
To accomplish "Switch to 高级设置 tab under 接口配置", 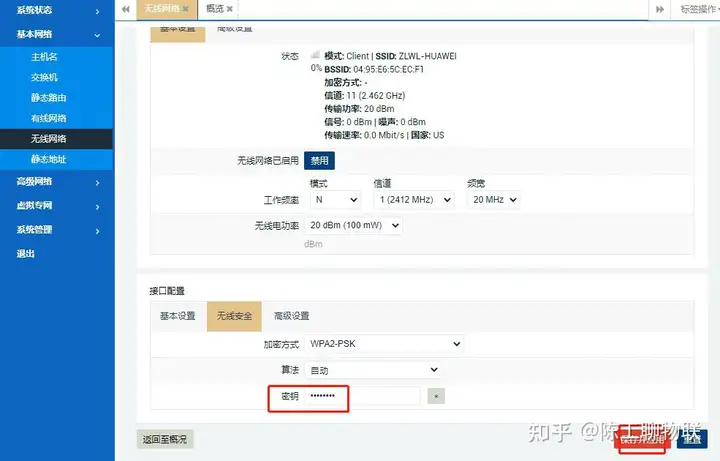I will click(x=292, y=316).
